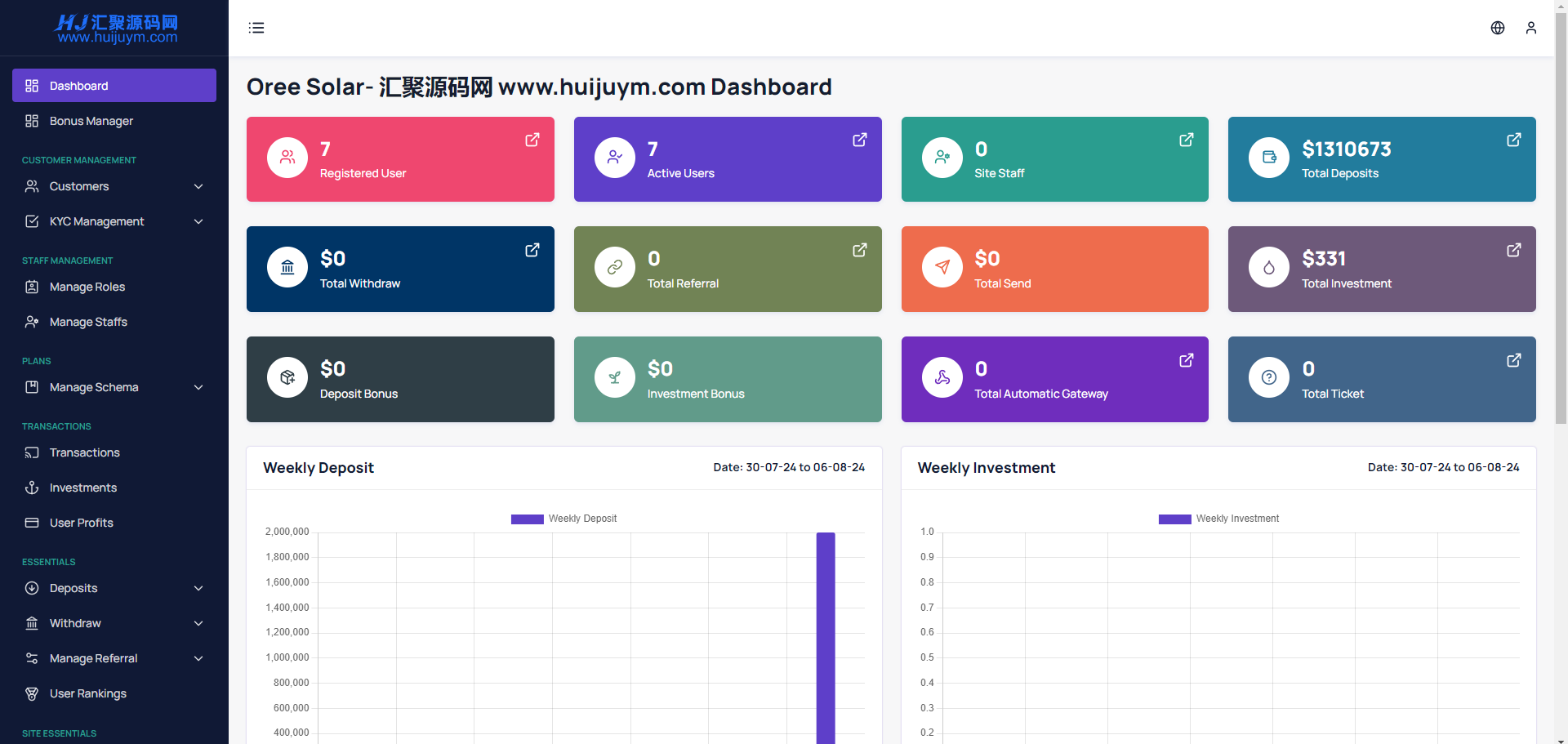Click the Total Withdraw bank icon

287,267
